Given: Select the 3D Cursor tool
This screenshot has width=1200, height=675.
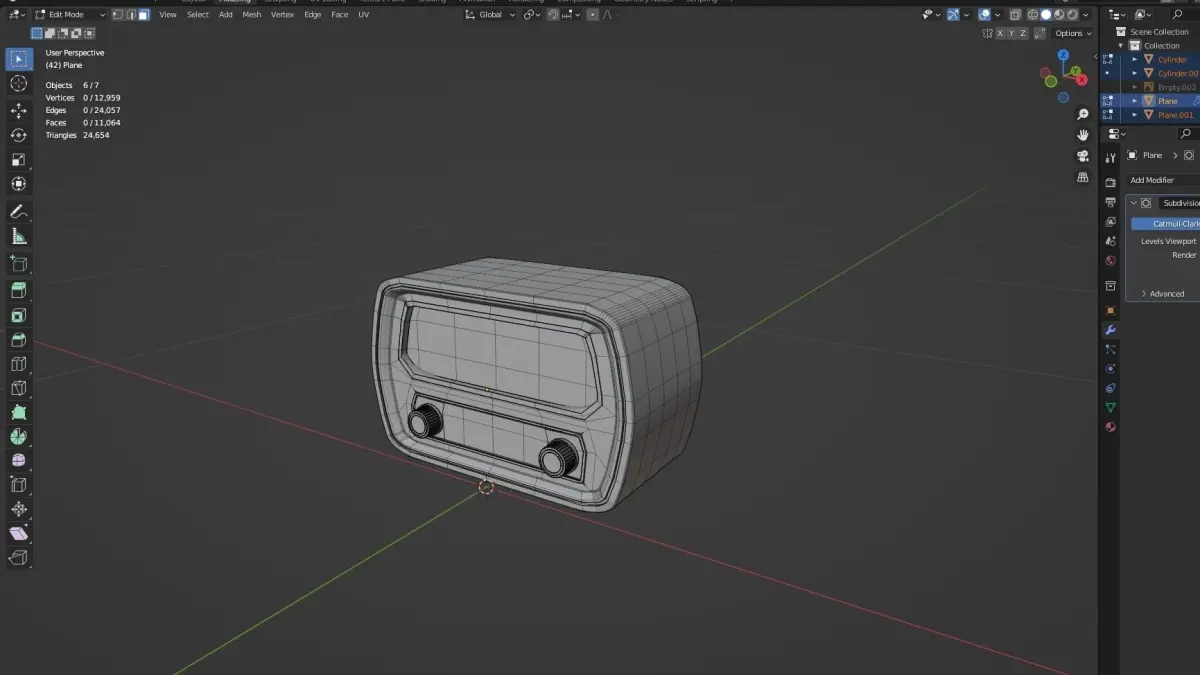Looking at the screenshot, I should pyautogui.click(x=18, y=84).
